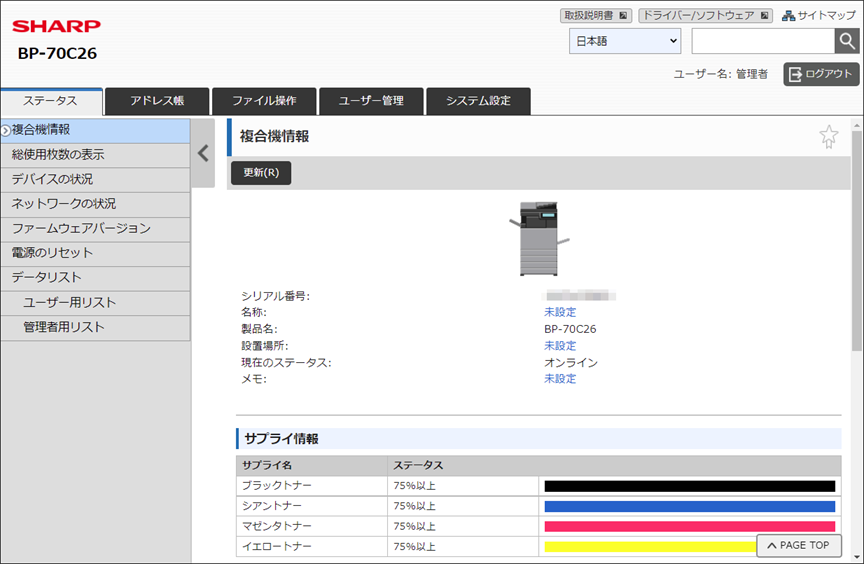864x564 pixels.
Task: Open ネットワークの状況 menu item
Action: (x=95, y=204)
